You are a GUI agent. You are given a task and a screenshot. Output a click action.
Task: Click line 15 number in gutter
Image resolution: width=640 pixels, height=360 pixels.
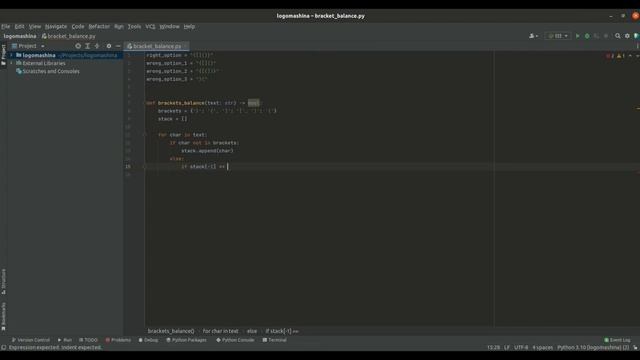tap(128, 167)
